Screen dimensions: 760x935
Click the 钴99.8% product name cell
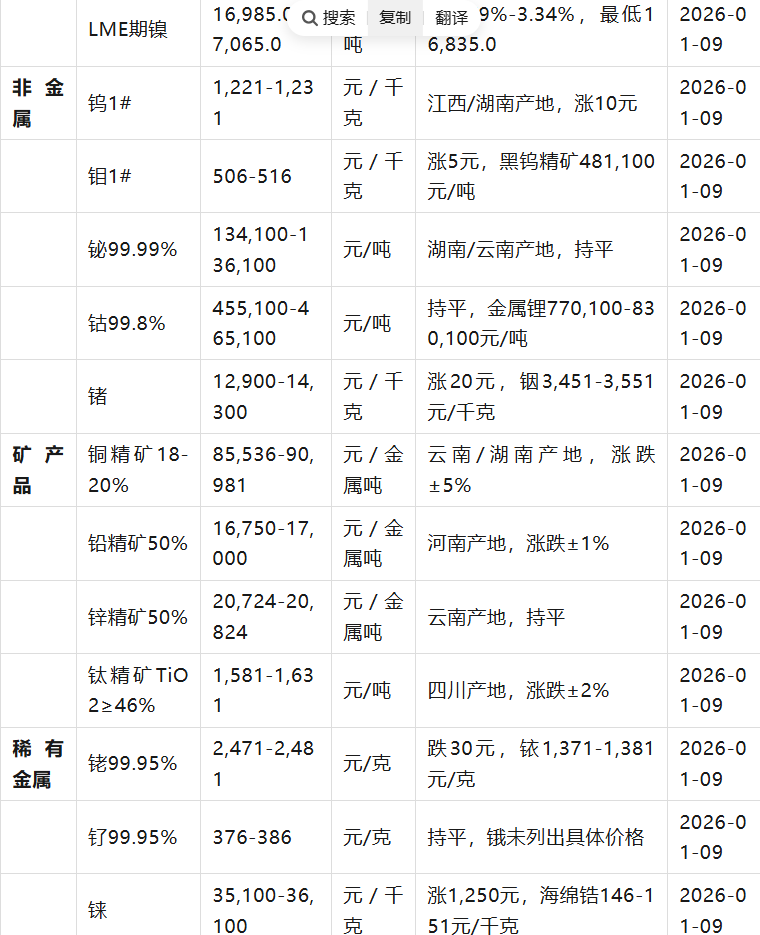[x=126, y=323]
